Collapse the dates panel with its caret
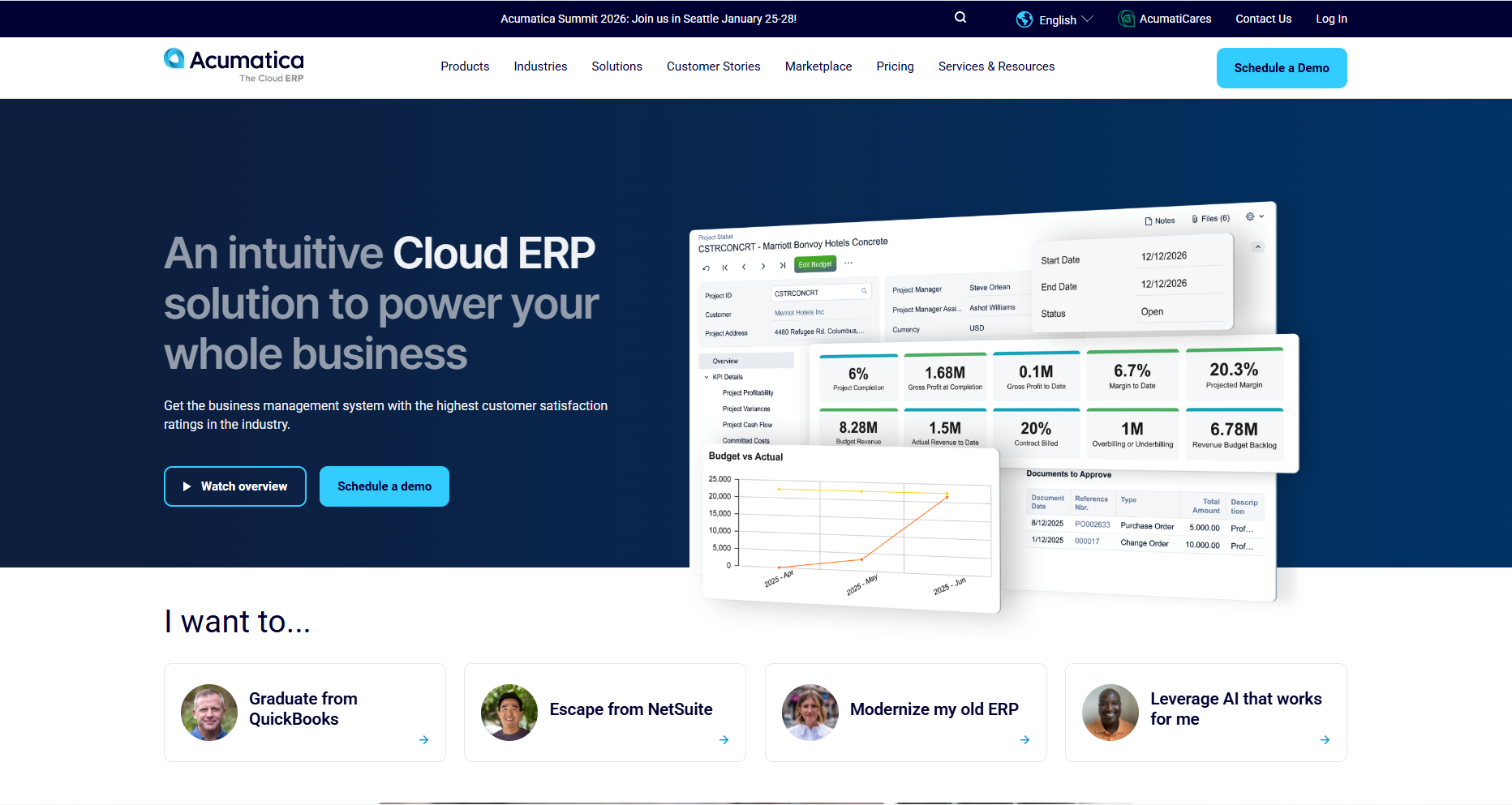This screenshot has width=1512, height=805. point(1258,247)
